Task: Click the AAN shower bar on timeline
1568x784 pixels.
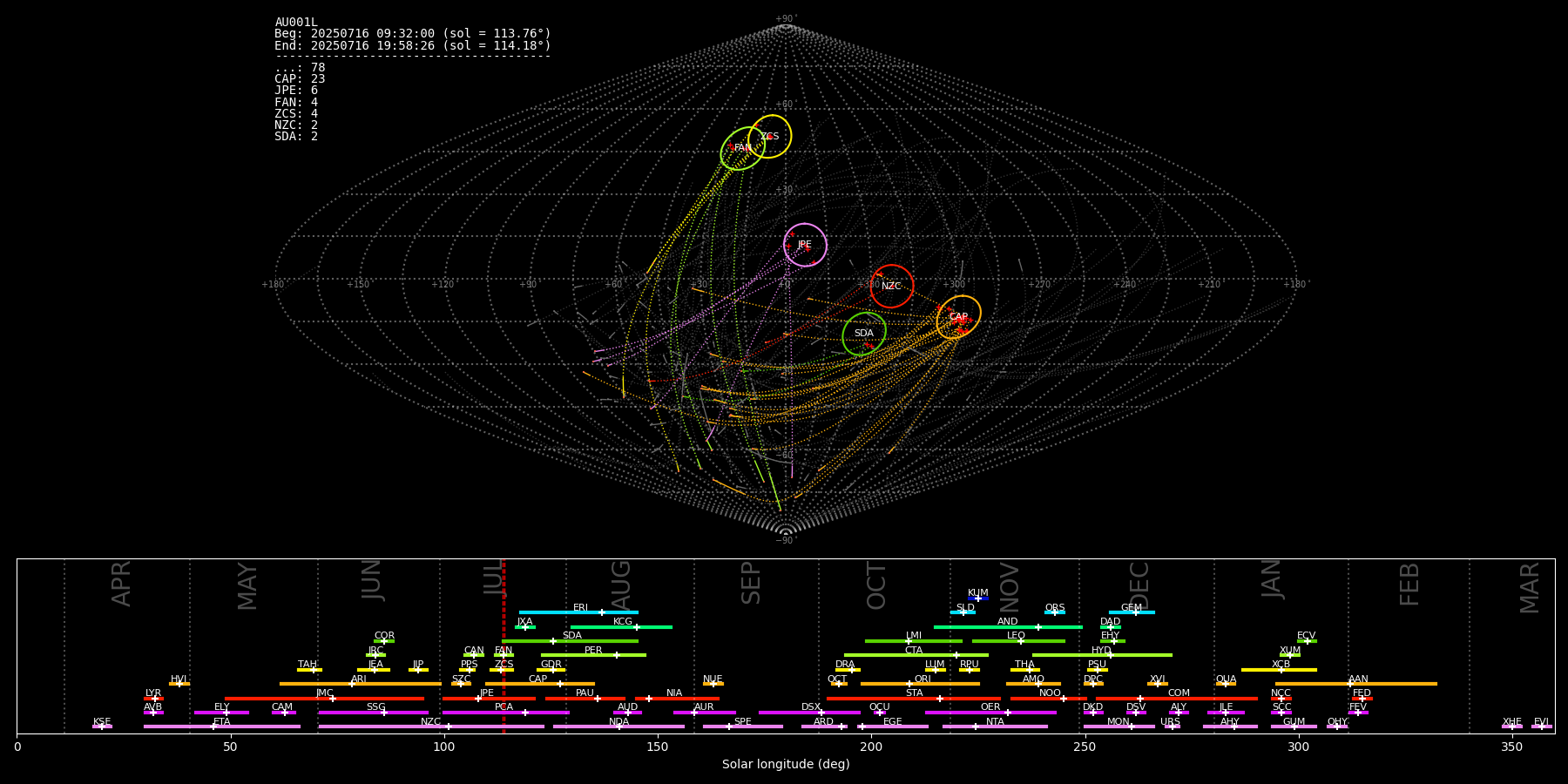Action: tap(1356, 684)
